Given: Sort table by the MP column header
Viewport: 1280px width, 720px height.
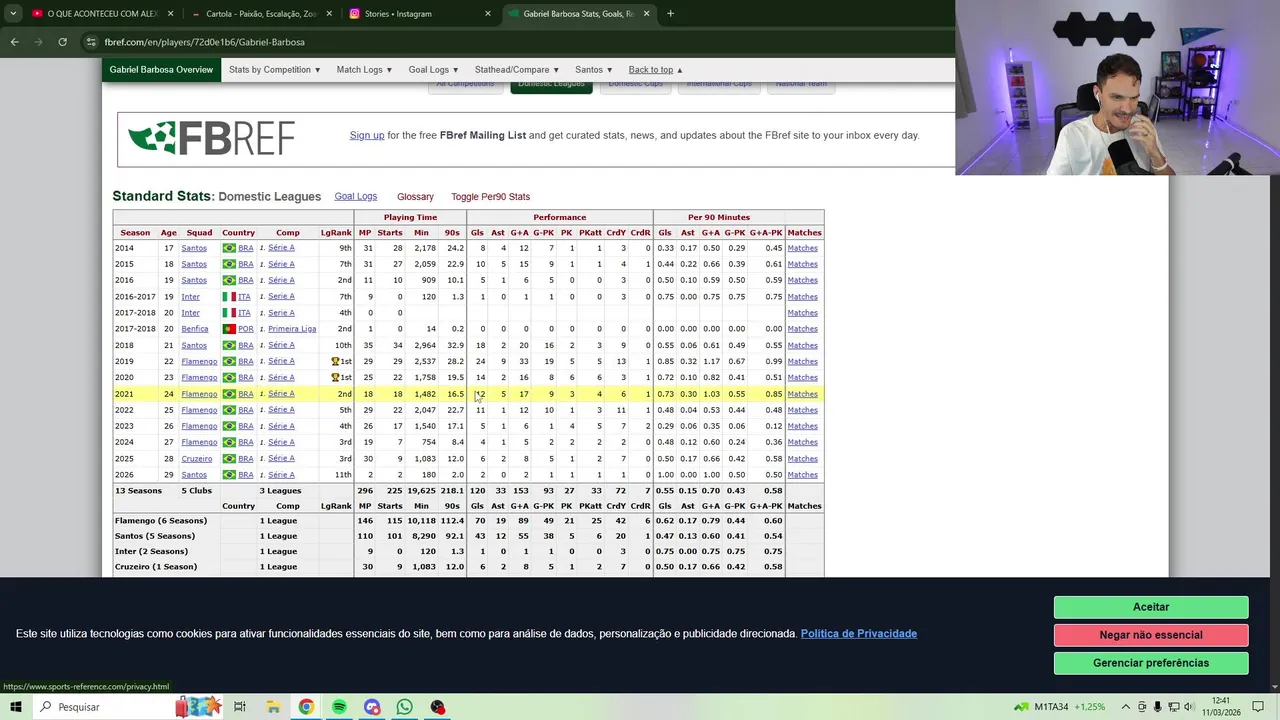Looking at the screenshot, I should coord(364,233).
